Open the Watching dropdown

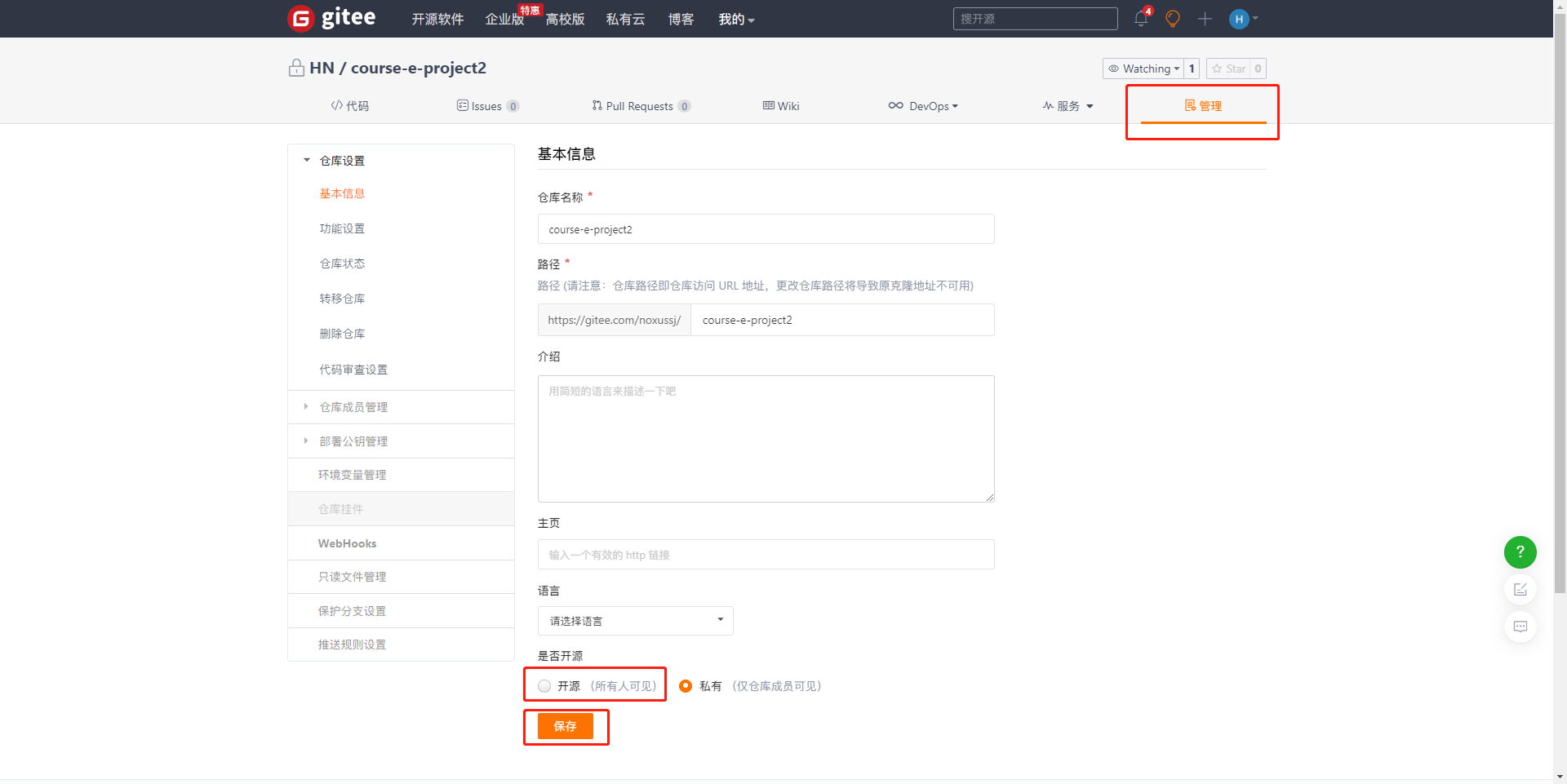(x=1143, y=69)
